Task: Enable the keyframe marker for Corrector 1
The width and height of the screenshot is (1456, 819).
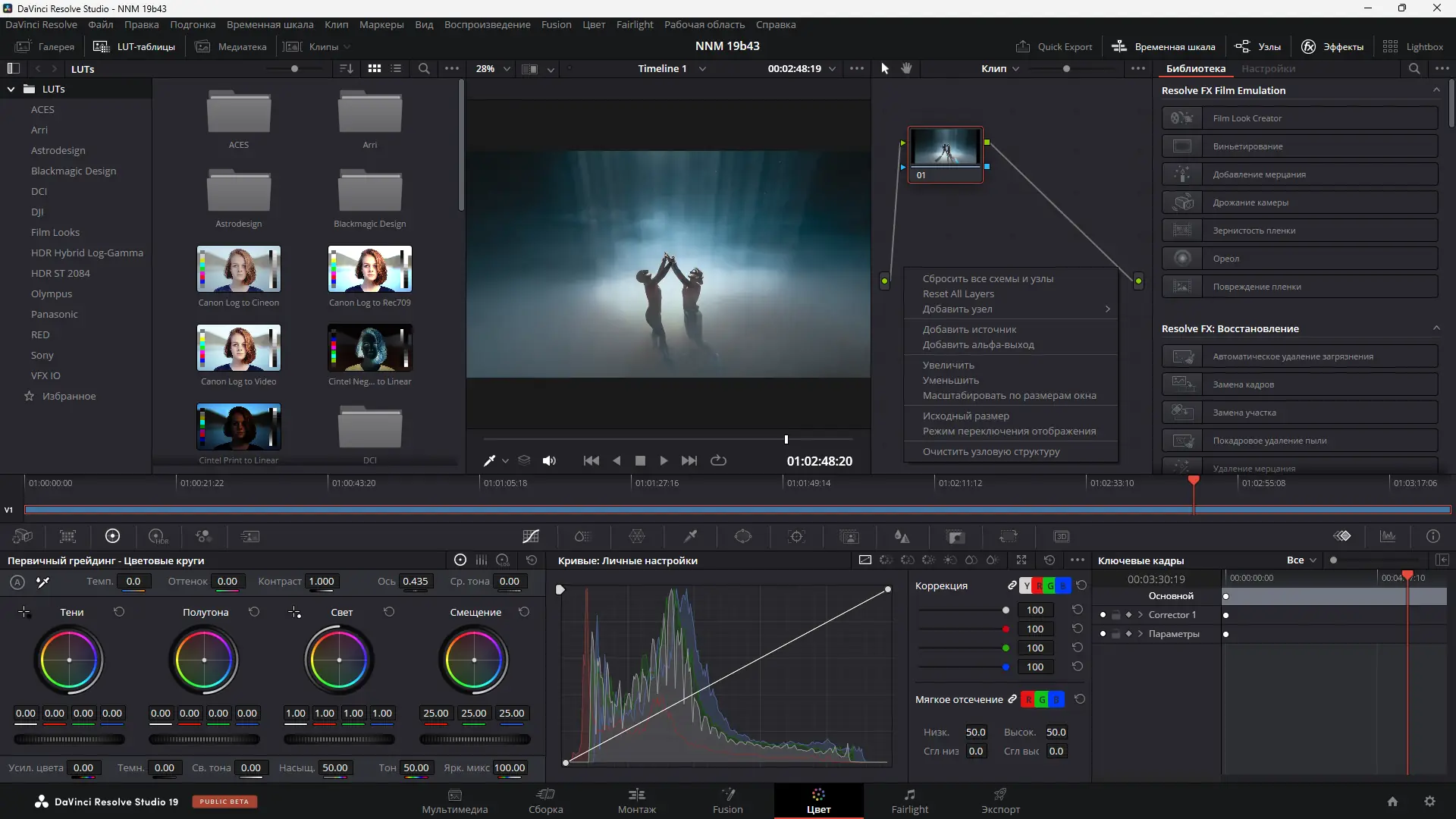Action: point(1128,615)
